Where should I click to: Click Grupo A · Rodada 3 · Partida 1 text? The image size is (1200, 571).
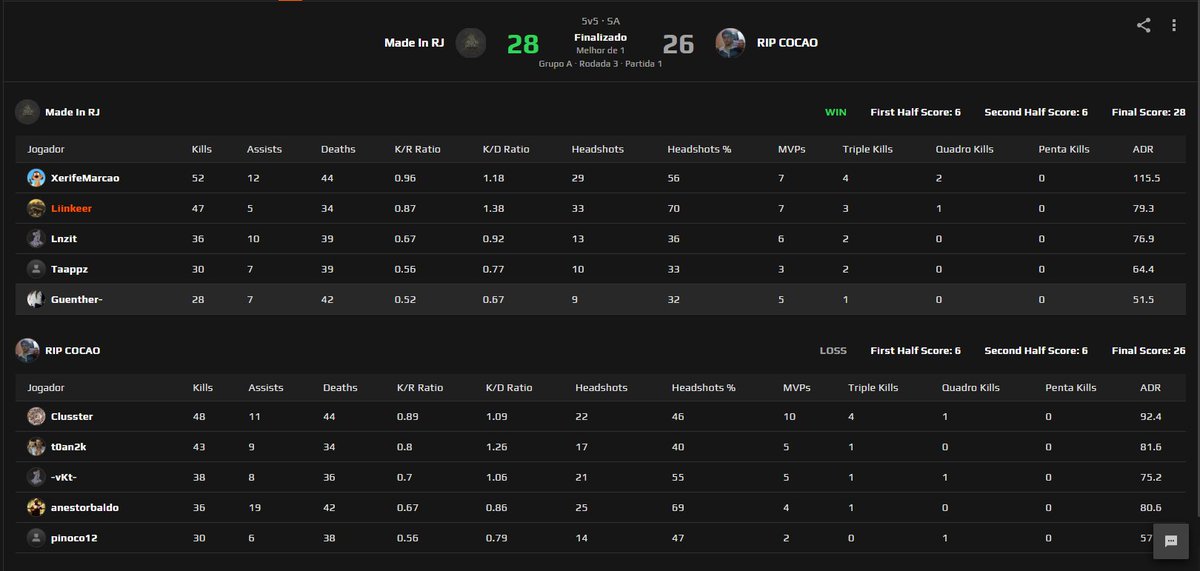tap(600, 63)
